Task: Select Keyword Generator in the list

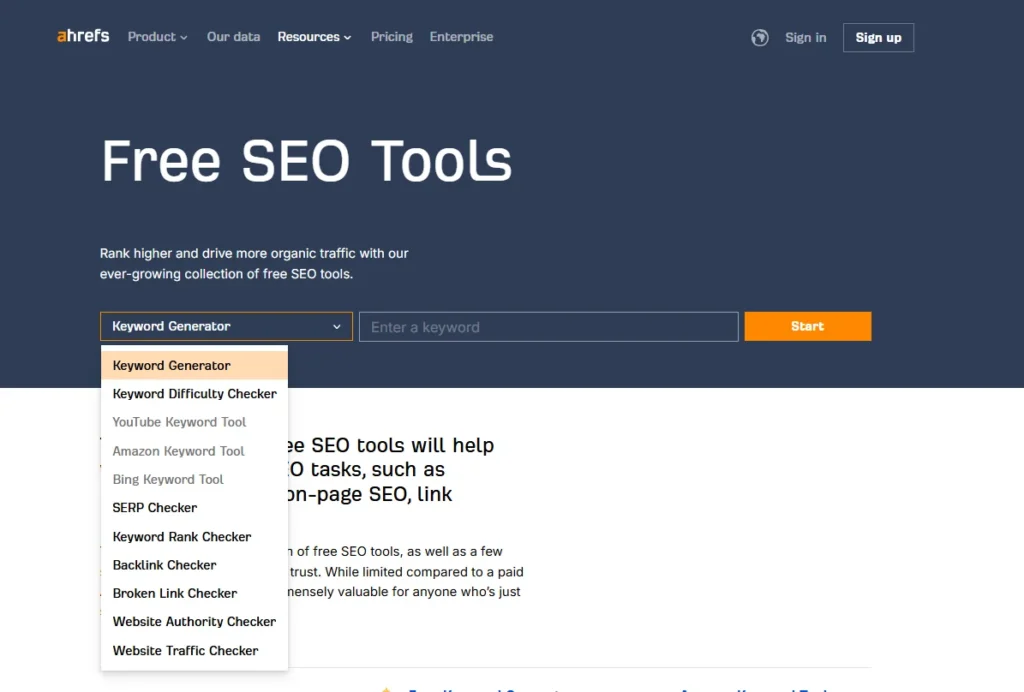Action: pos(194,366)
